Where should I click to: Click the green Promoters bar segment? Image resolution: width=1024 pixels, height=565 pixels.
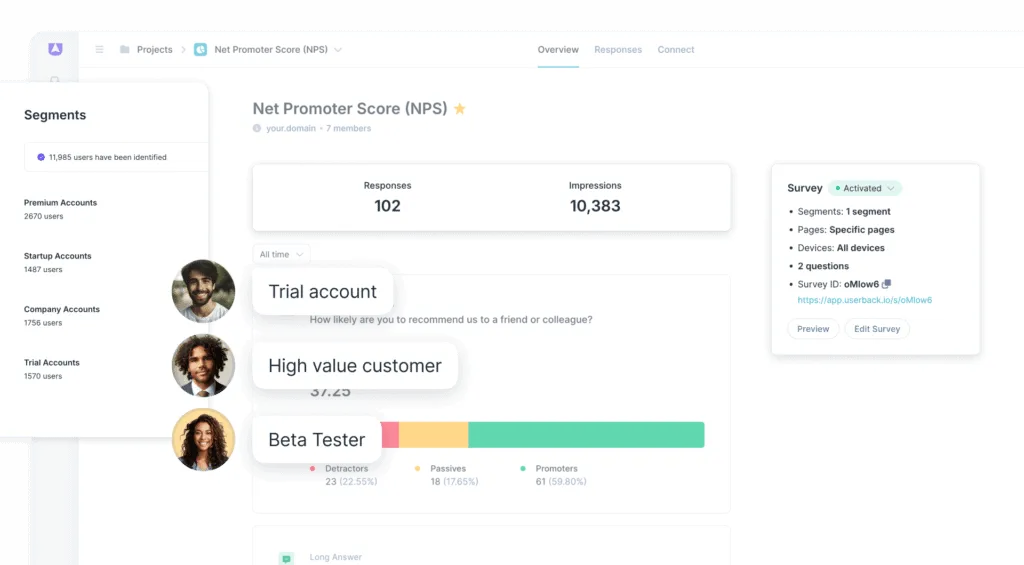(586, 435)
